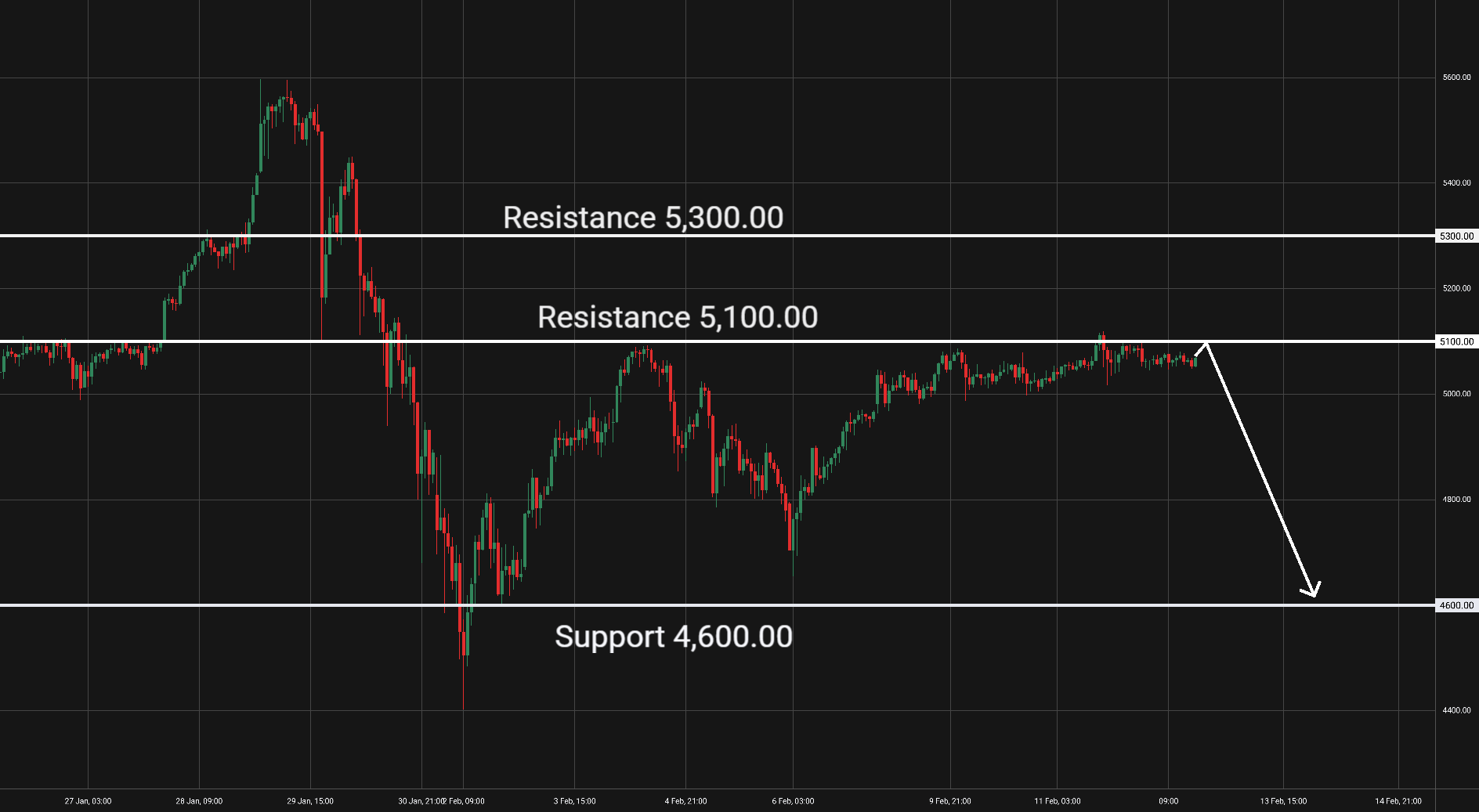Click the "6 Feb, 03:00" time label

tap(793, 801)
